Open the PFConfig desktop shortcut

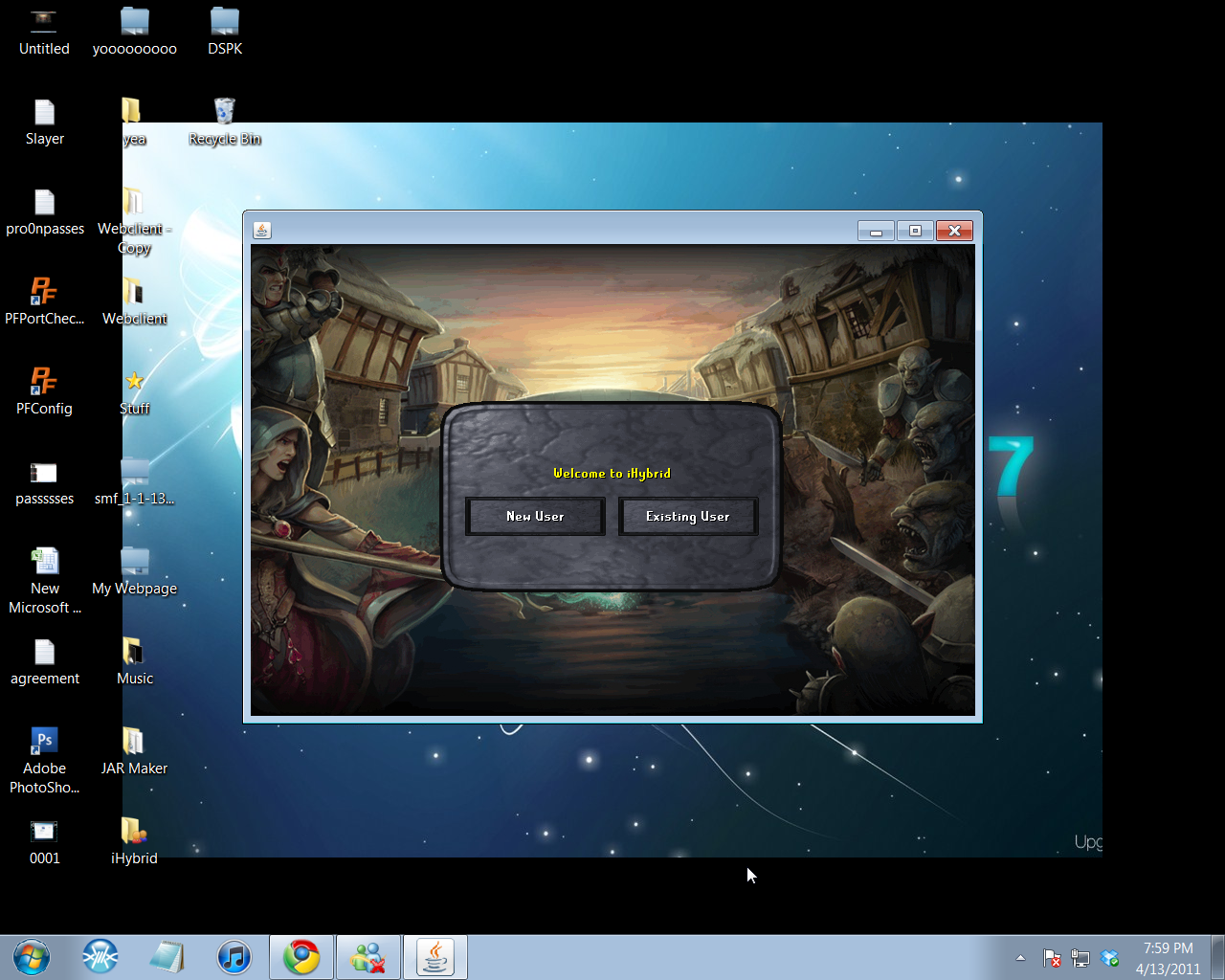tap(44, 390)
